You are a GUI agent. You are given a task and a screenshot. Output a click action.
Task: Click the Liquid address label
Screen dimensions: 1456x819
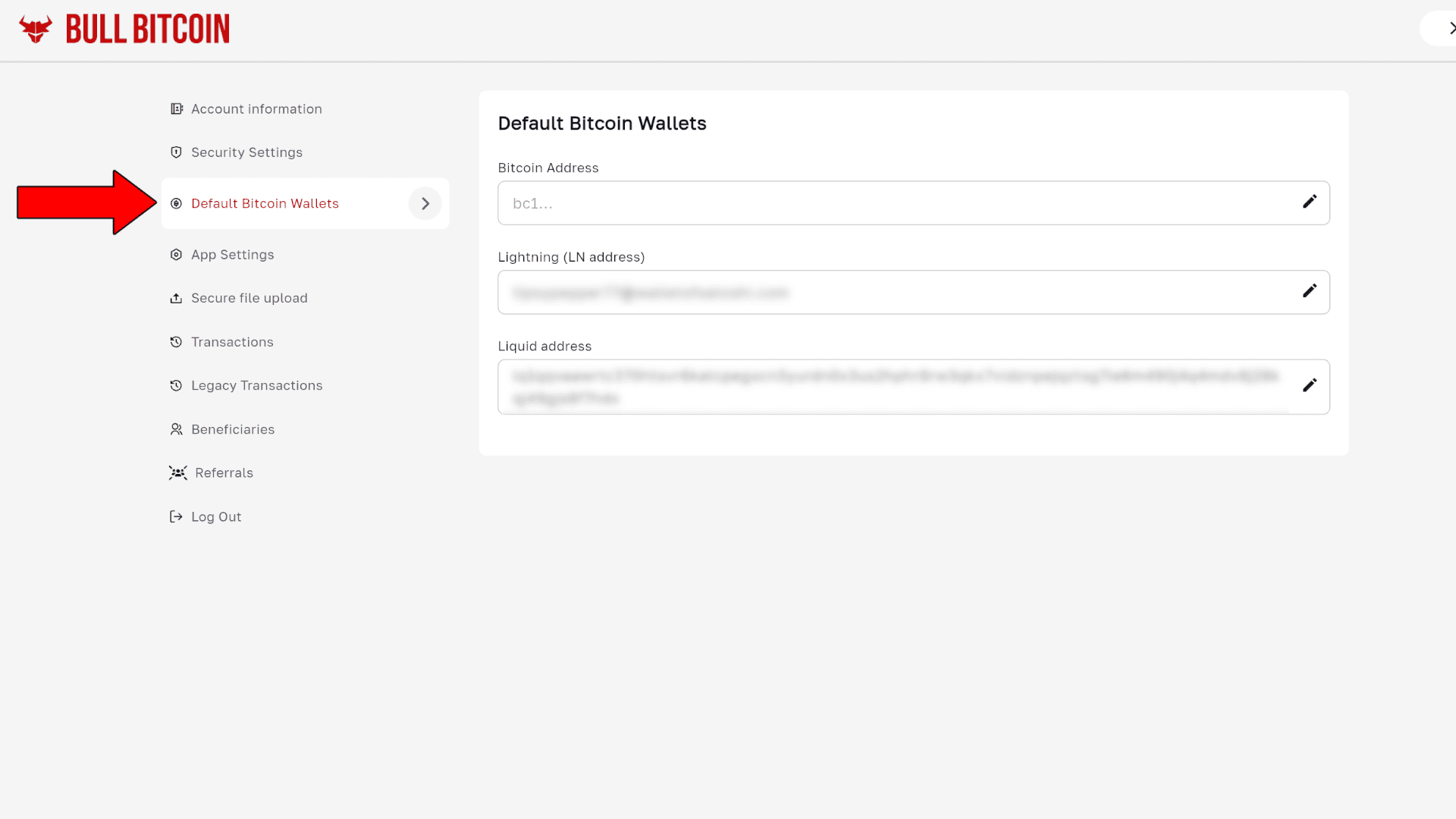544,347
